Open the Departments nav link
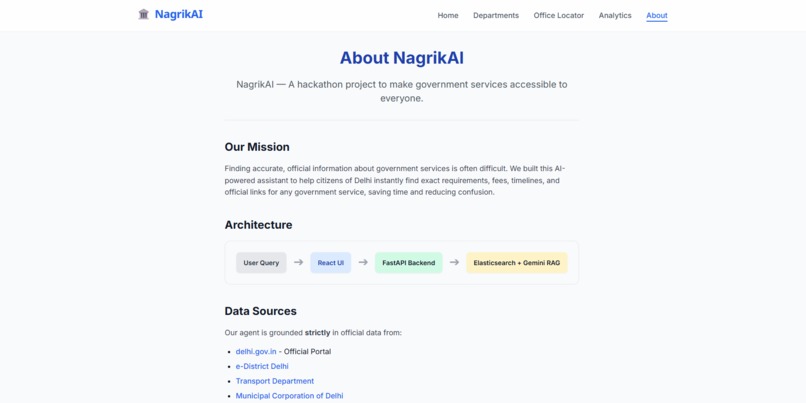Viewport: 806px width, 403px height. coord(496,15)
